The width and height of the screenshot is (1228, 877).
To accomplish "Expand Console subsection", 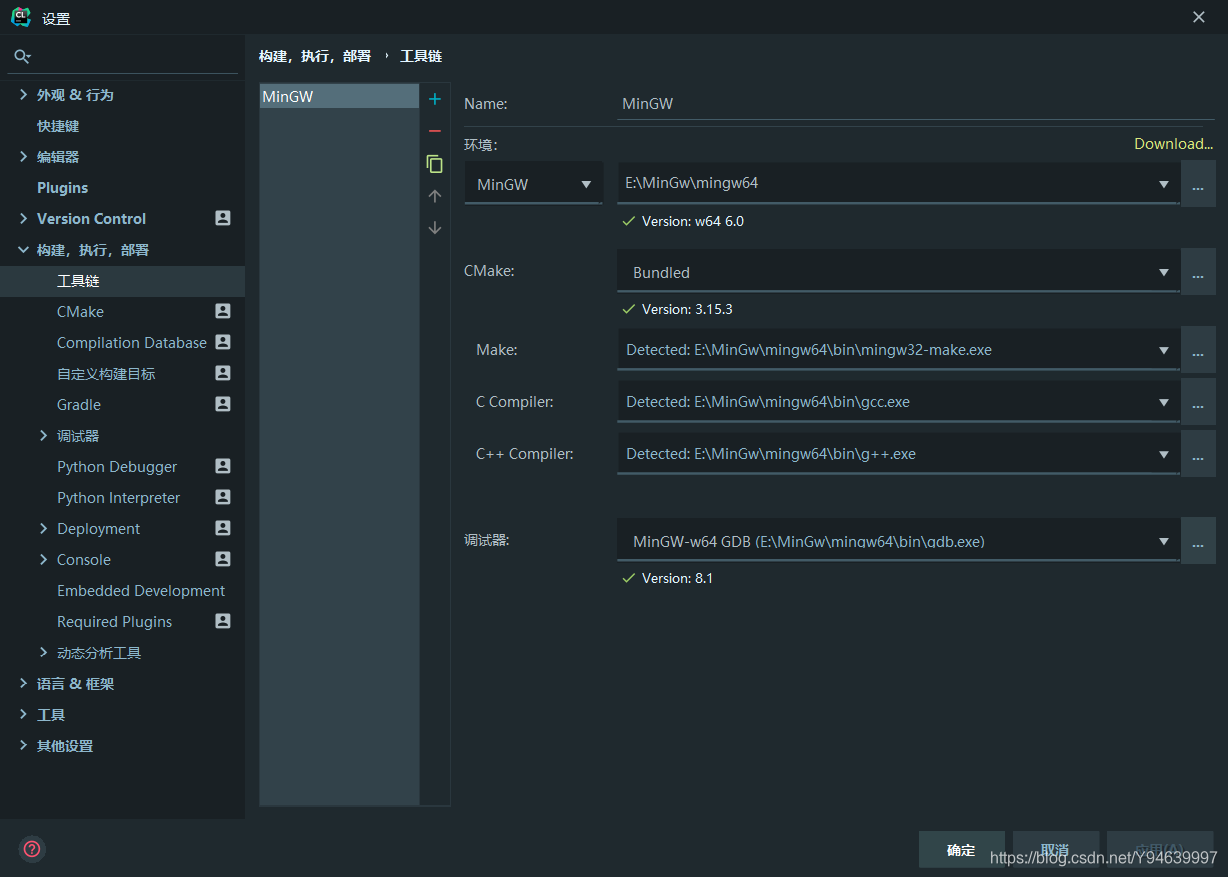I will 43,559.
